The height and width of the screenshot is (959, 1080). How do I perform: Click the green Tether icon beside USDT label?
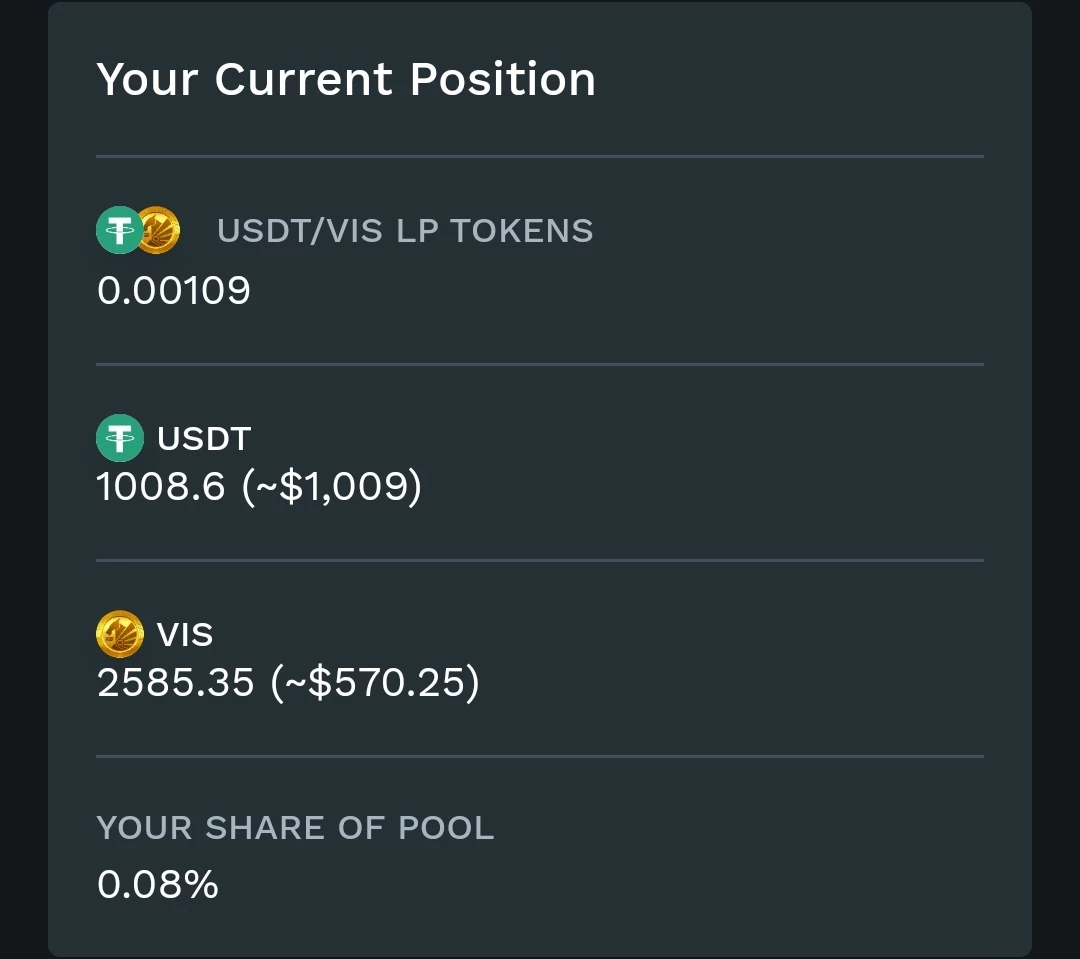coord(119,438)
